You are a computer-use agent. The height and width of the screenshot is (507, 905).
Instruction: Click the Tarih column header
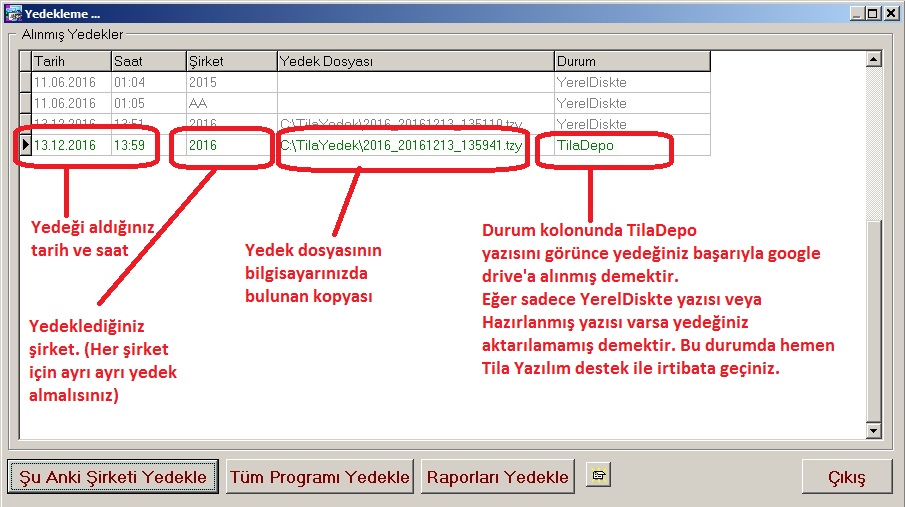(72, 61)
